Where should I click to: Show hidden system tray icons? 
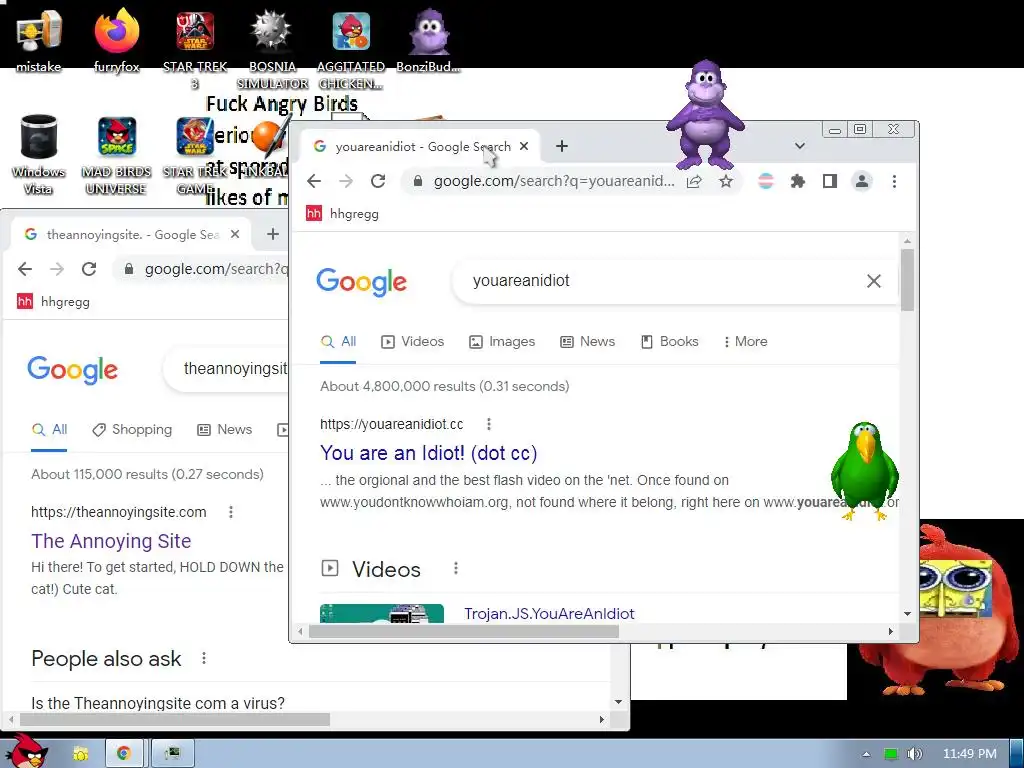pyautogui.click(x=866, y=754)
